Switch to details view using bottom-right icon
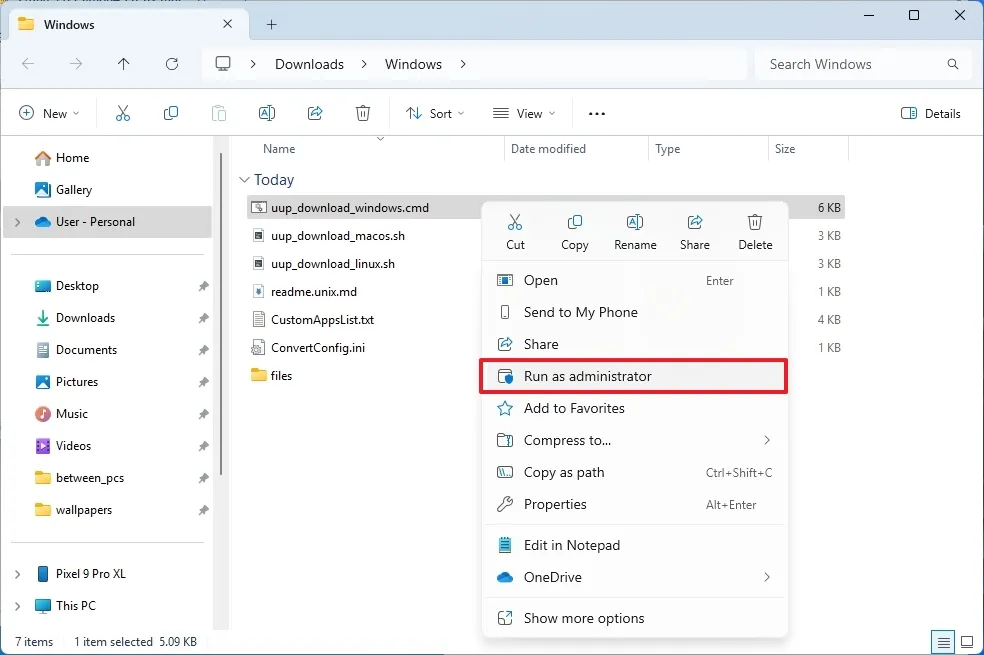The image size is (984, 655). (941, 641)
